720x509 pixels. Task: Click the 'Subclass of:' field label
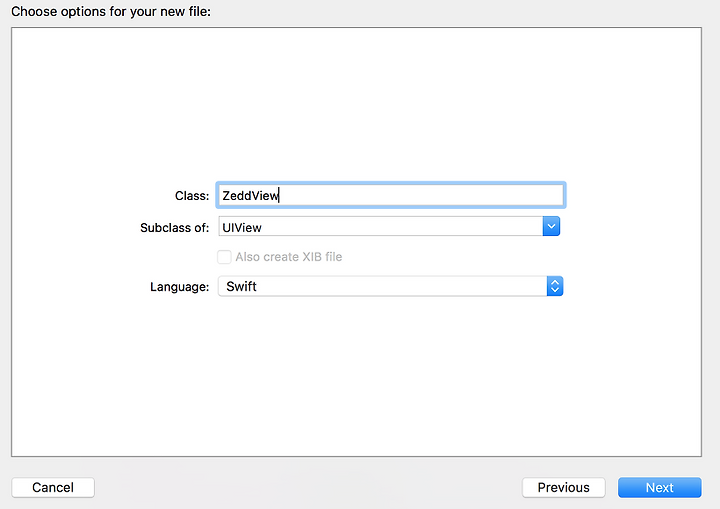(x=174, y=228)
